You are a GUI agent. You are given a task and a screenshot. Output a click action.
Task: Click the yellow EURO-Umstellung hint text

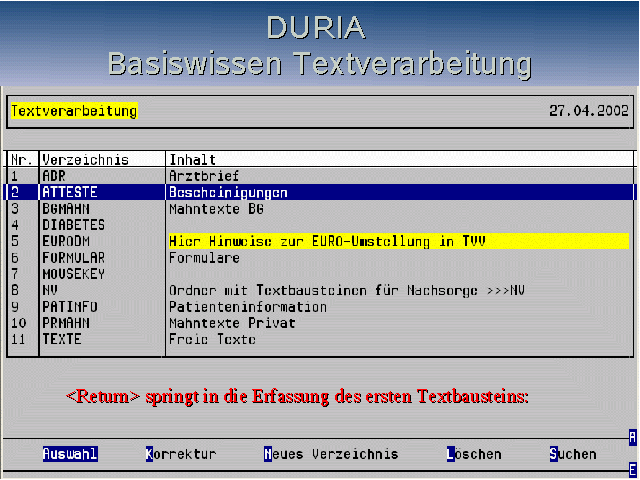[327, 241]
